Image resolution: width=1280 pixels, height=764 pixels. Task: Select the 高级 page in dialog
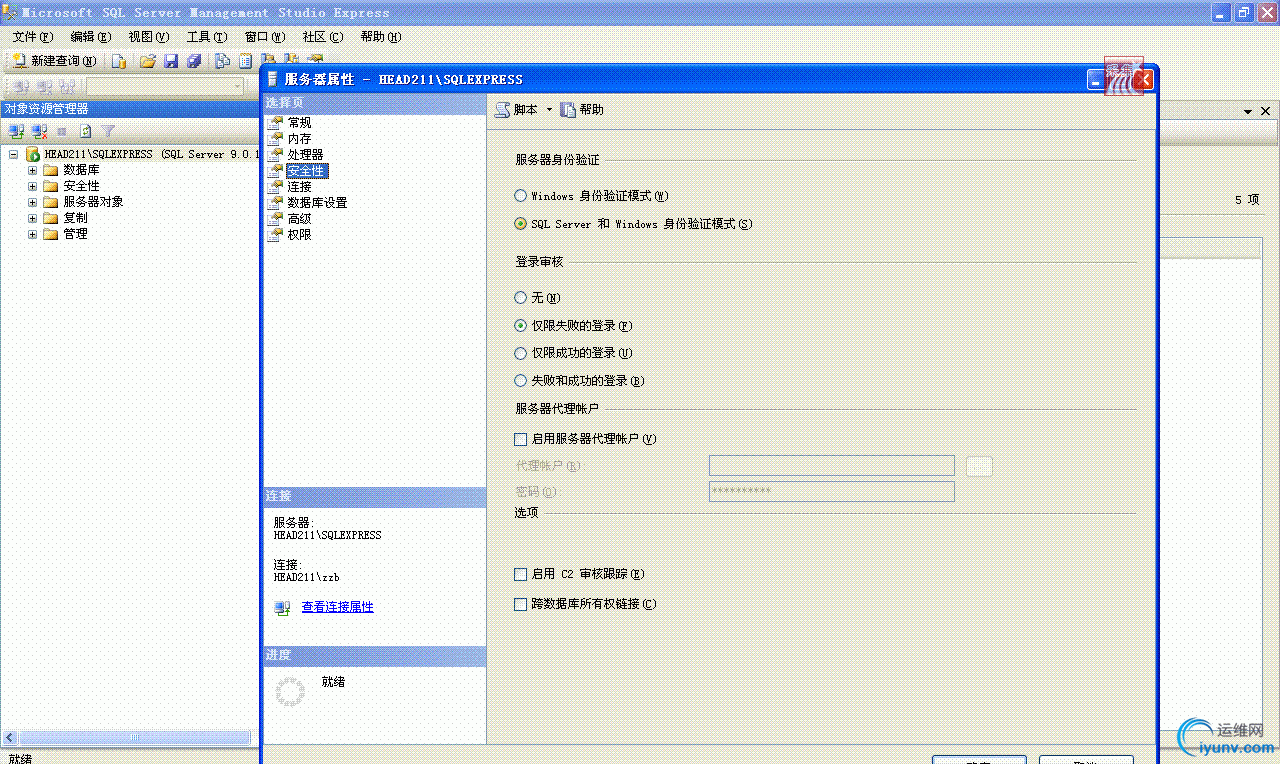tap(299, 219)
